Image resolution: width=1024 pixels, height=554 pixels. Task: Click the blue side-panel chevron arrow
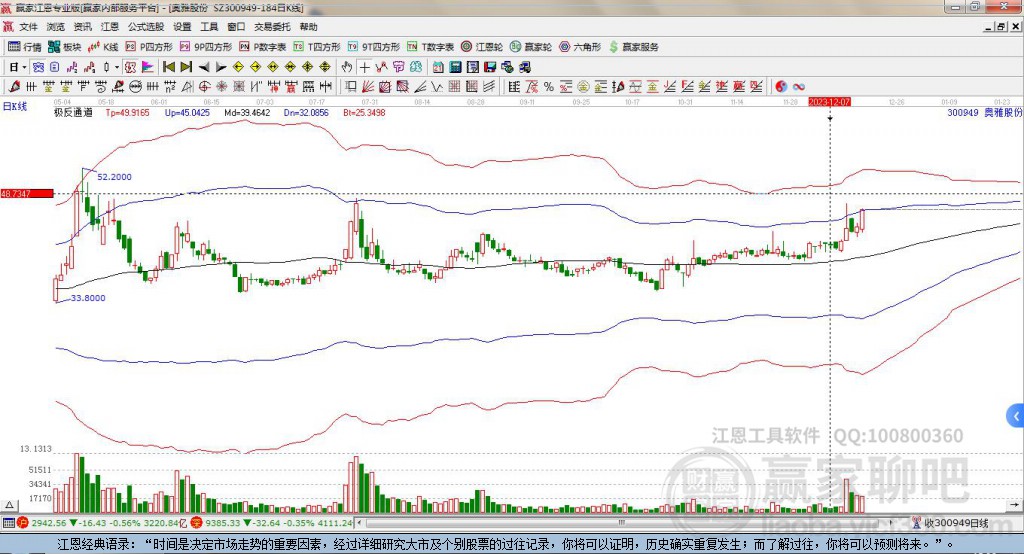point(1016,416)
